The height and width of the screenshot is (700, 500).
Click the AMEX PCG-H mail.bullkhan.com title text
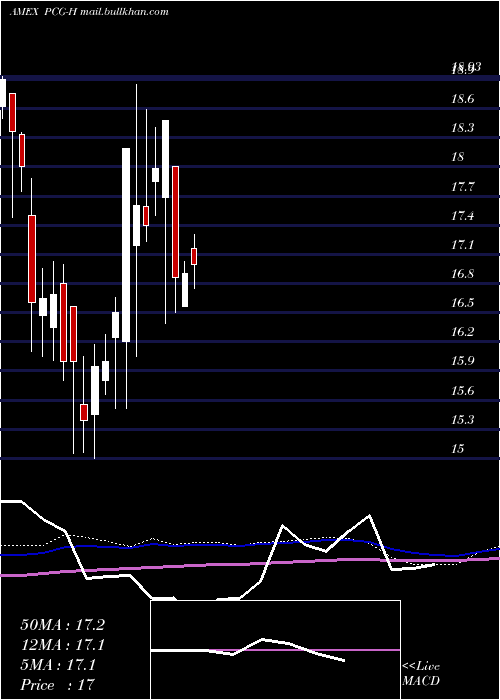[x=89, y=12]
